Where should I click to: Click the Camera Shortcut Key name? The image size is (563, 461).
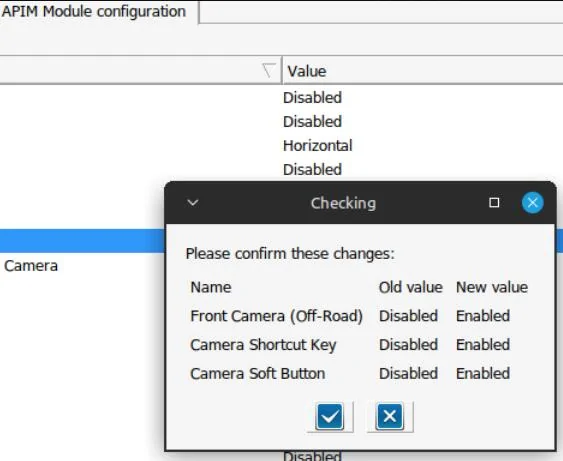(263, 345)
